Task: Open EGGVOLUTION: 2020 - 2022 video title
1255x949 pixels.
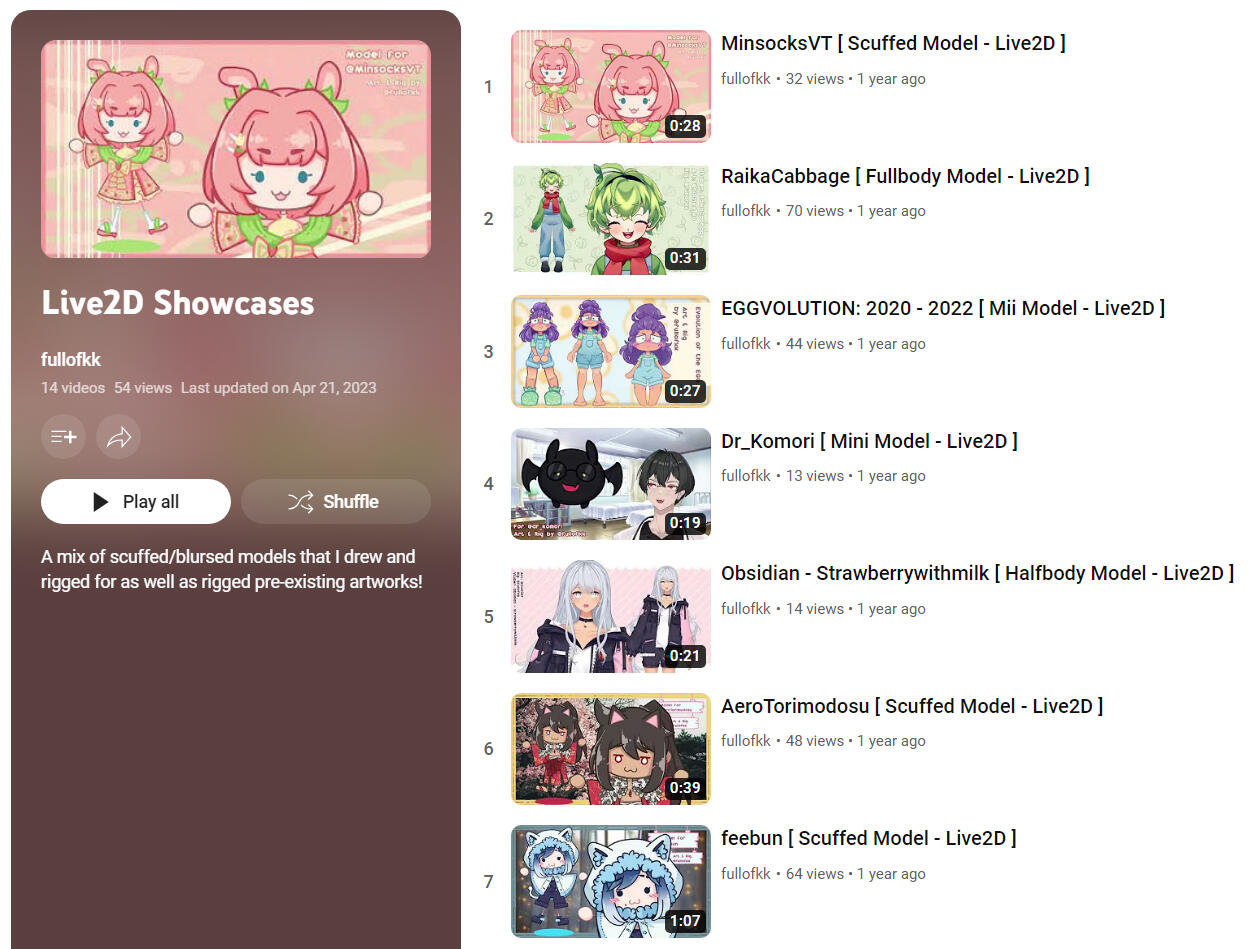Action: tap(943, 309)
